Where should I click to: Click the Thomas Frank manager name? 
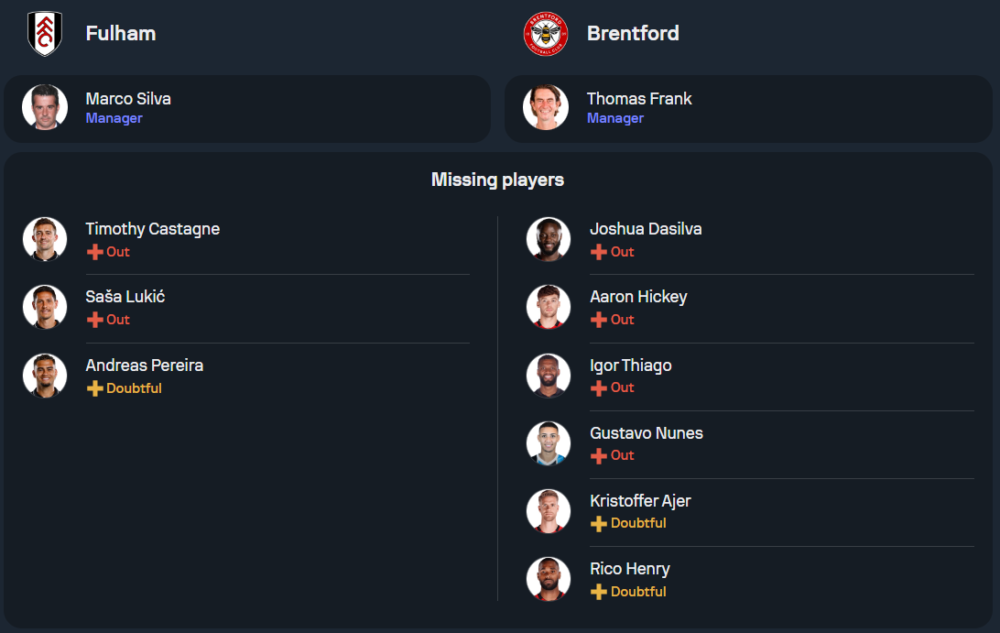point(638,98)
